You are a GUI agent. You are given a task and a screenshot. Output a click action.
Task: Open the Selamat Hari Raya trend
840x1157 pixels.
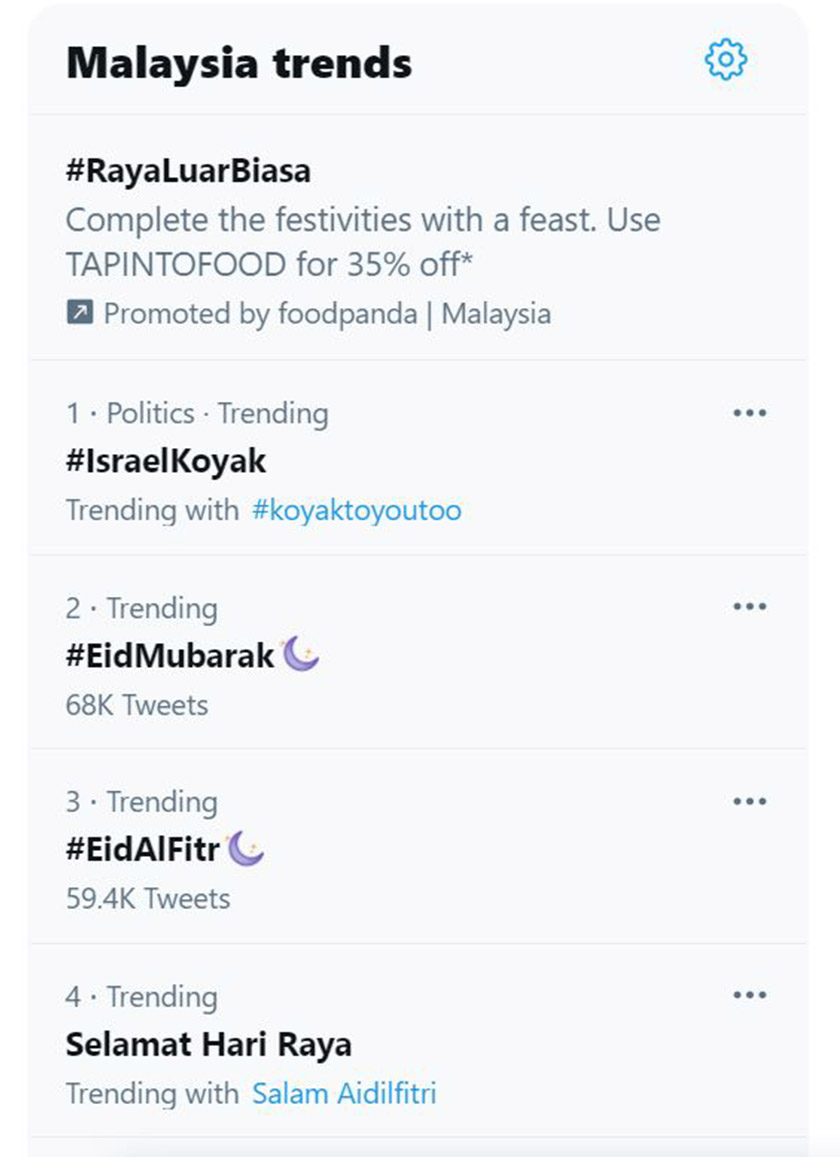point(208,1043)
